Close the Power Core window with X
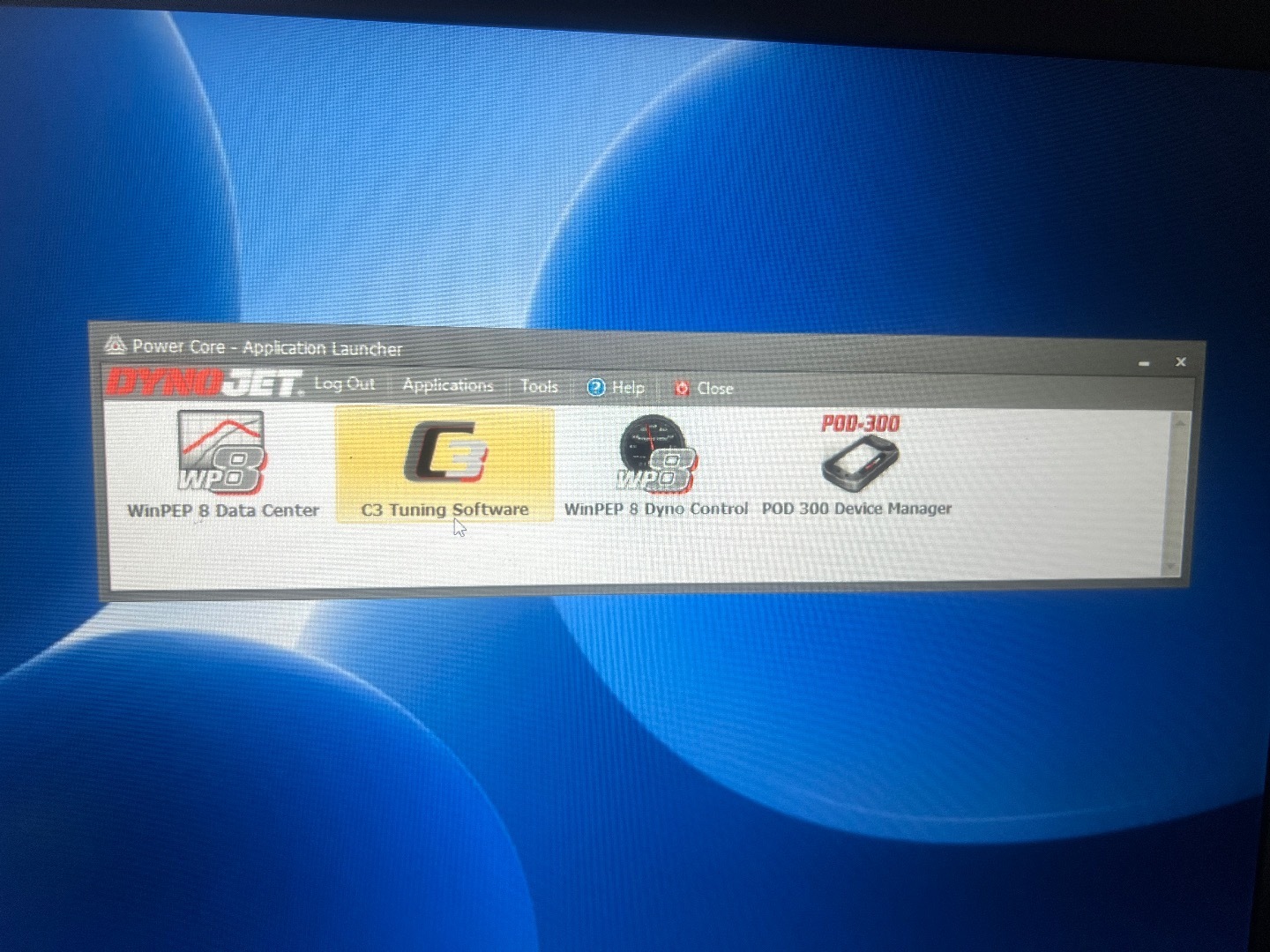Viewport: 1270px width, 952px height. point(1181,361)
